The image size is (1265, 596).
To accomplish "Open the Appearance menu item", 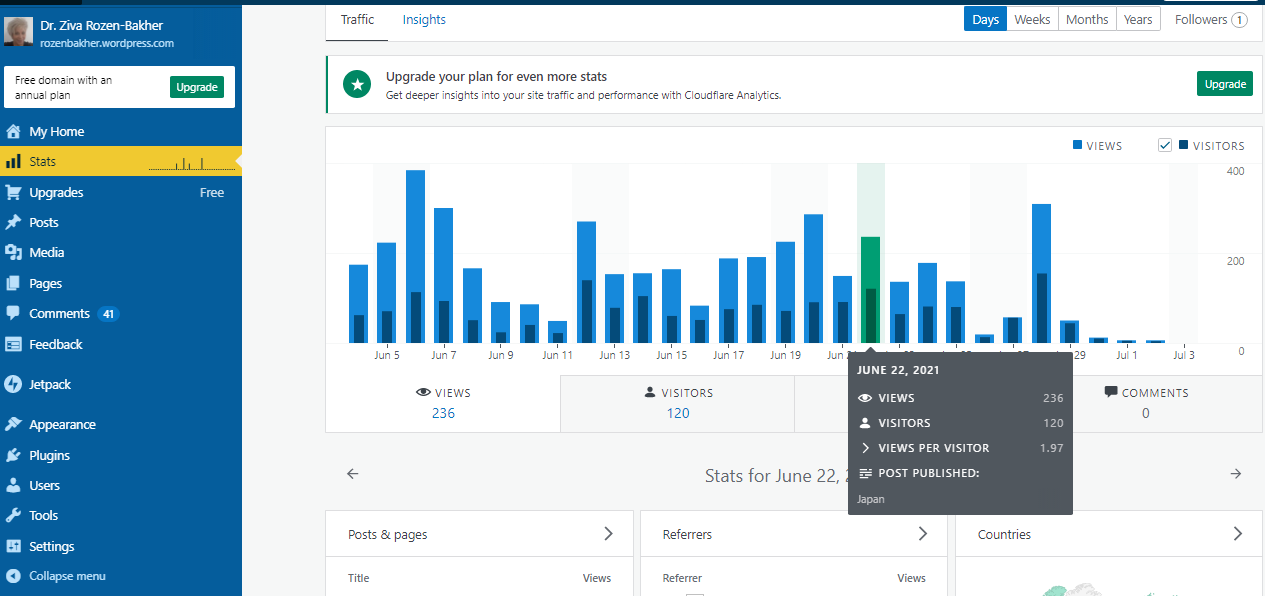I will pos(120,424).
